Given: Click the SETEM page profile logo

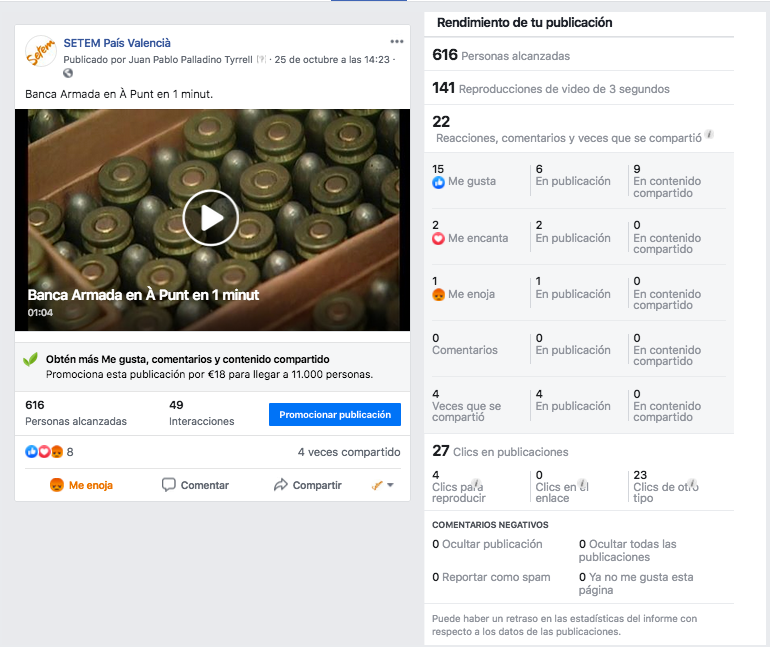Looking at the screenshot, I should pyautogui.click(x=41, y=52).
